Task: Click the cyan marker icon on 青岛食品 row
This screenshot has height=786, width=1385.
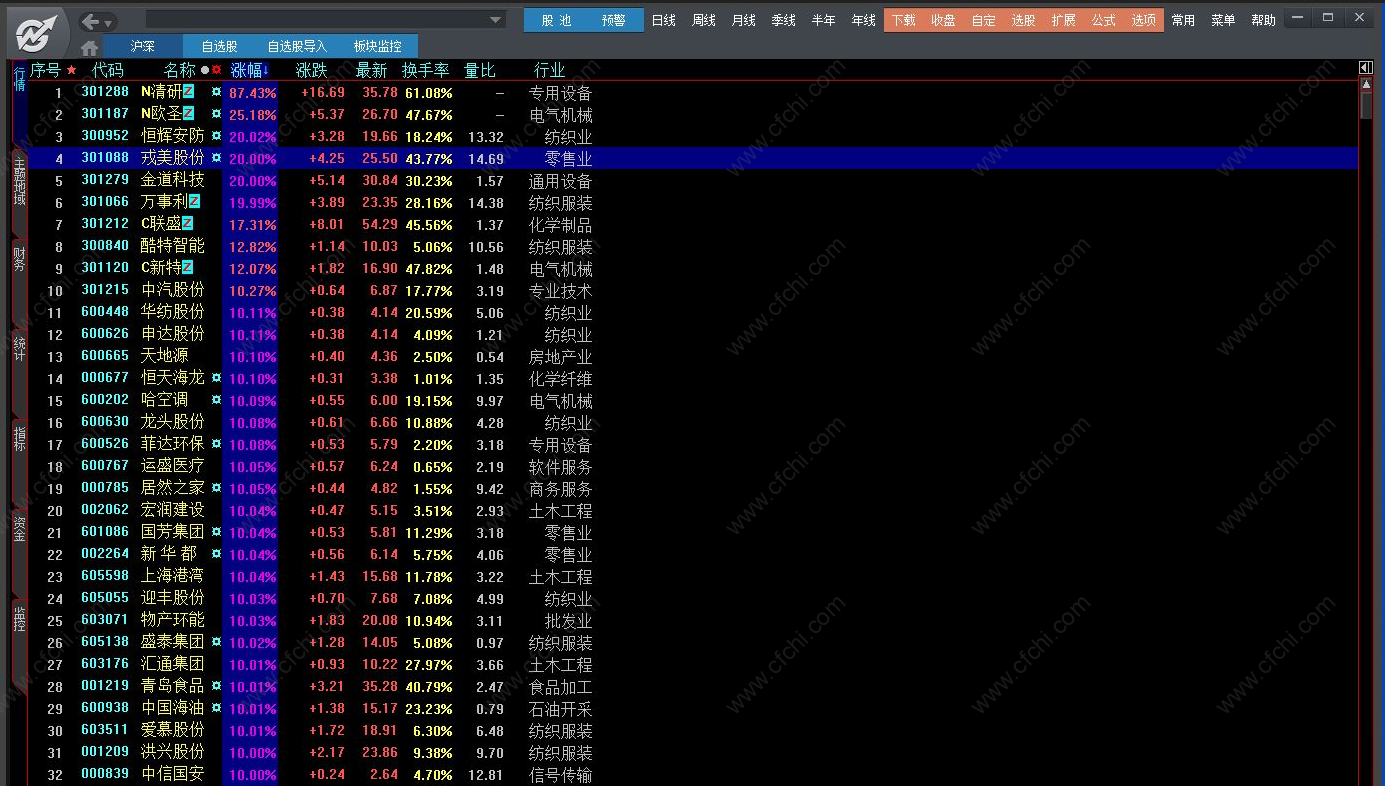Action: pos(216,685)
